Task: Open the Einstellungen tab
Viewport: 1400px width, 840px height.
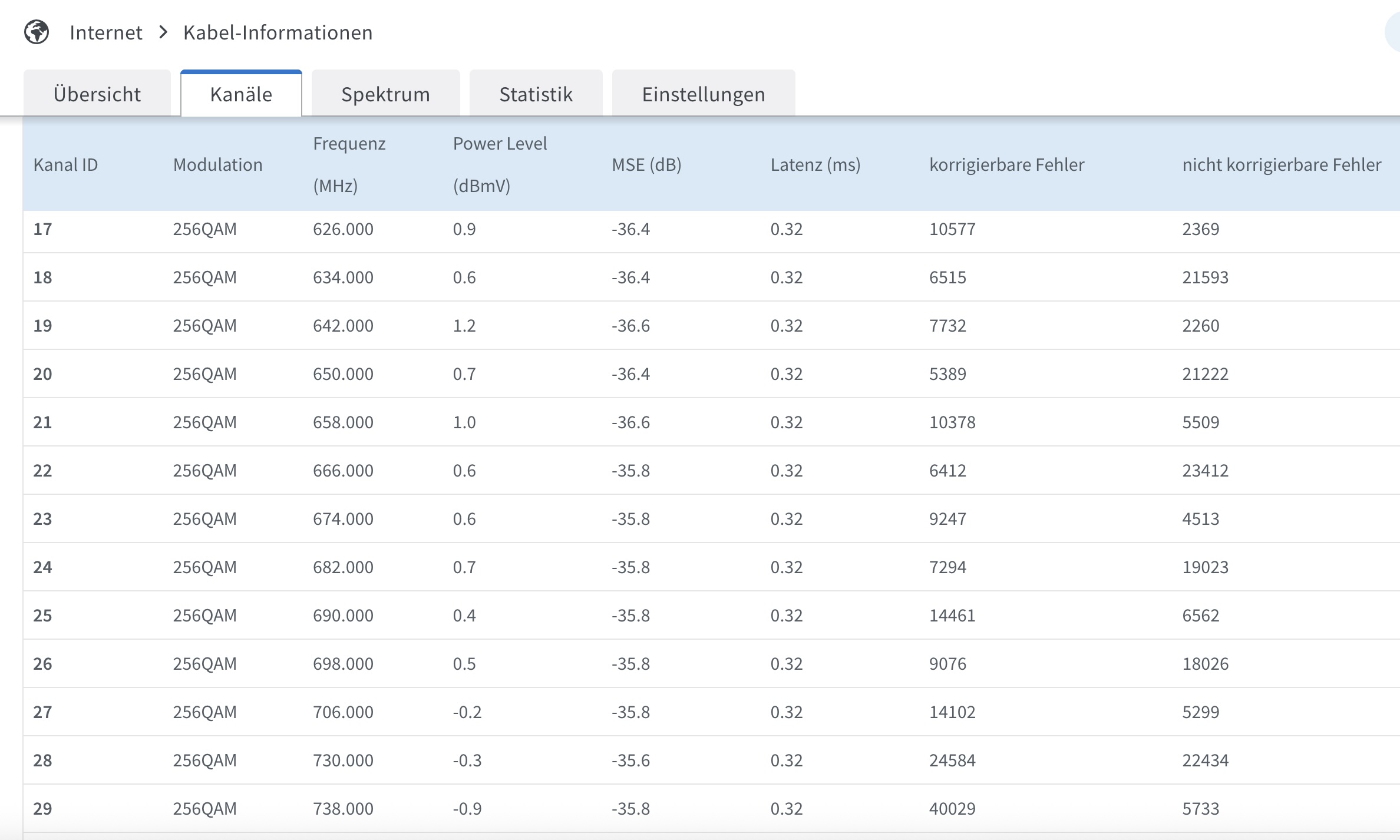Action: coord(704,94)
